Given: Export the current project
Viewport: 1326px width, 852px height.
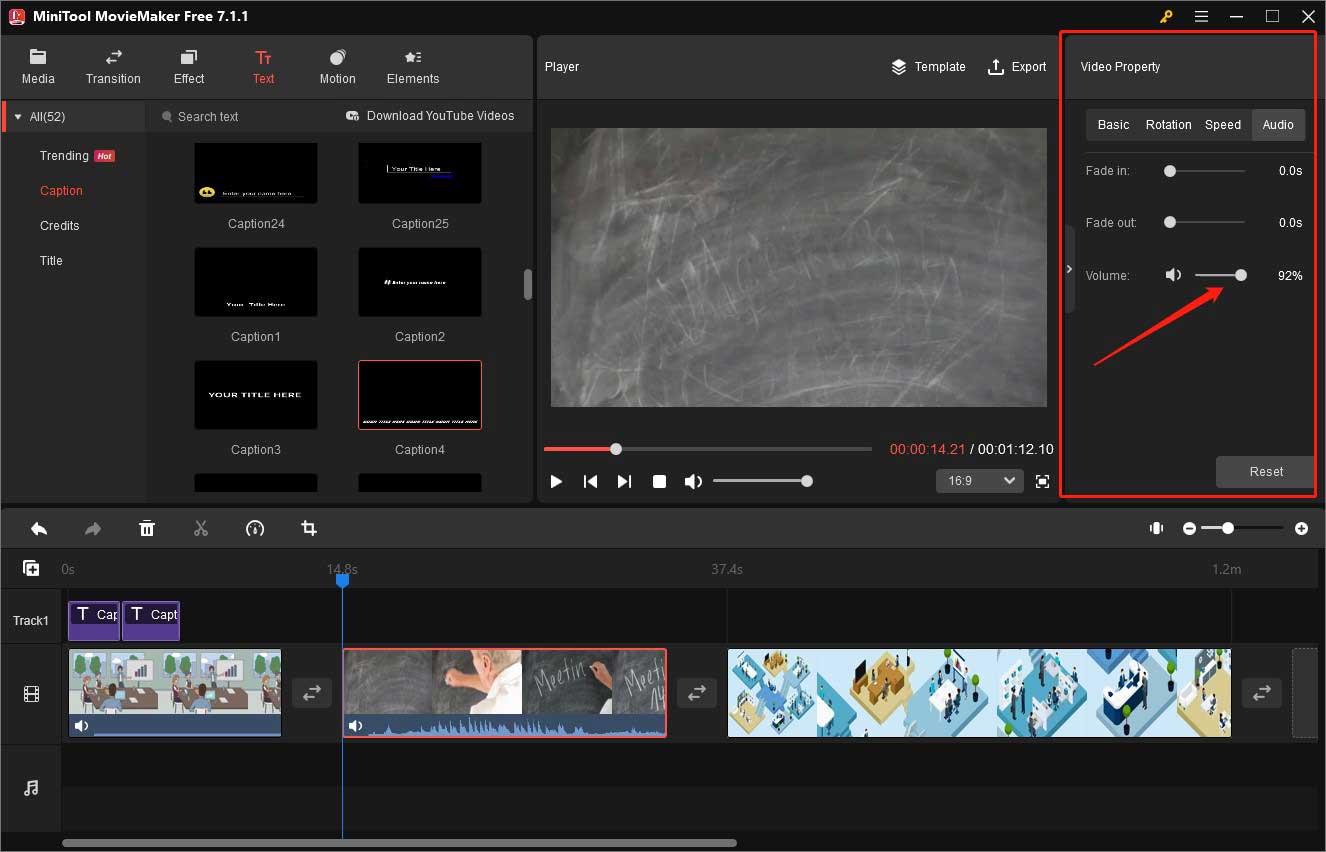Looking at the screenshot, I should (1017, 67).
